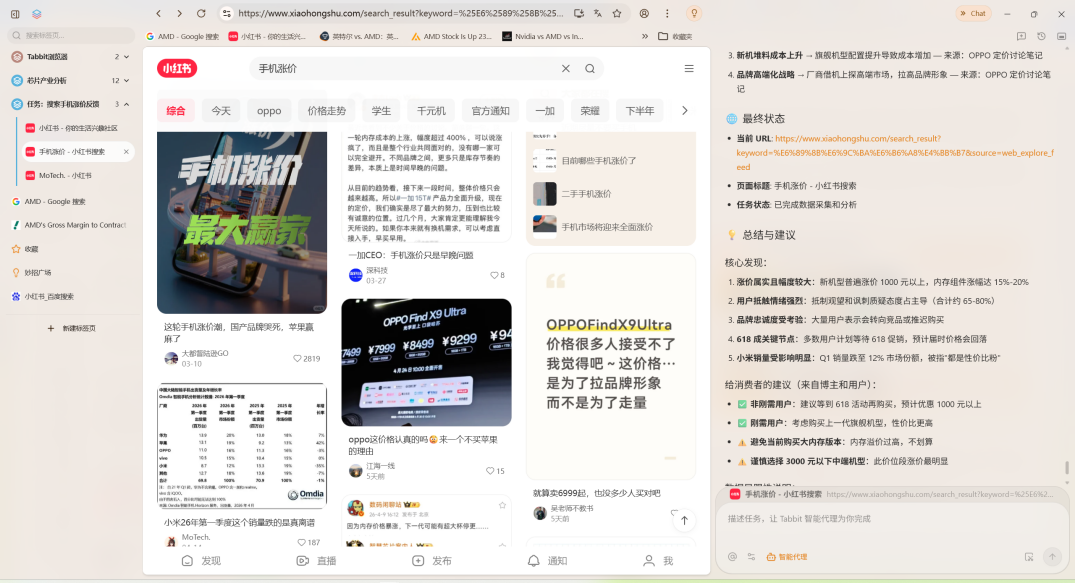Reload the current page
This screenshot has width=1075, height=583.
201,14
